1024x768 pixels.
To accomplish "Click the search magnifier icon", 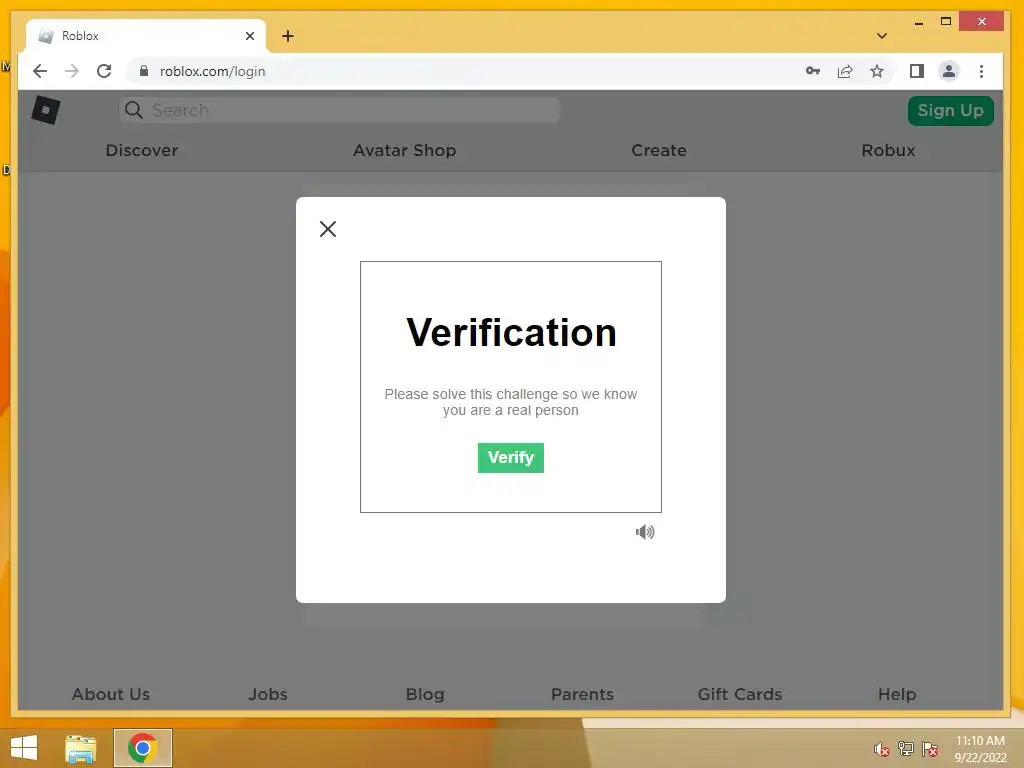I will click(x=134, y=110).
